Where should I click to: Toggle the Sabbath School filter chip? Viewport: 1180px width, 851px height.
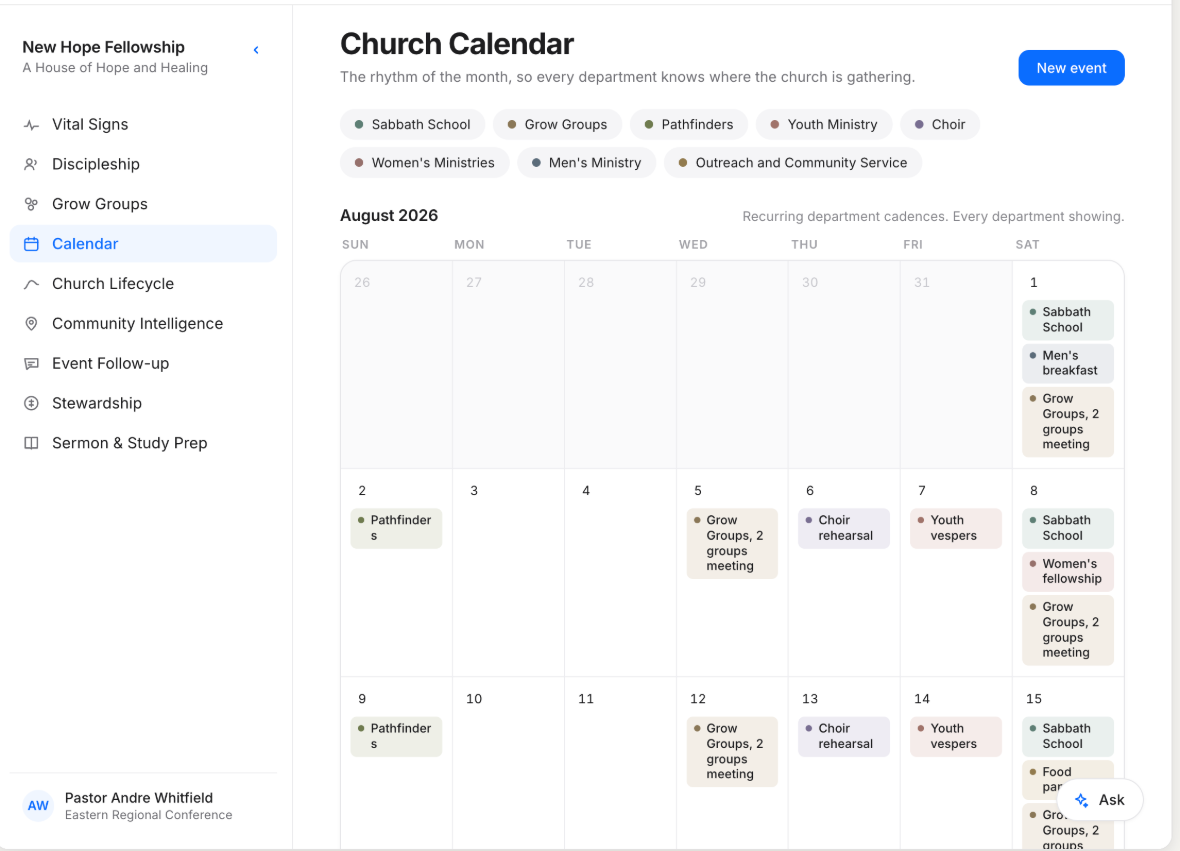412,124
